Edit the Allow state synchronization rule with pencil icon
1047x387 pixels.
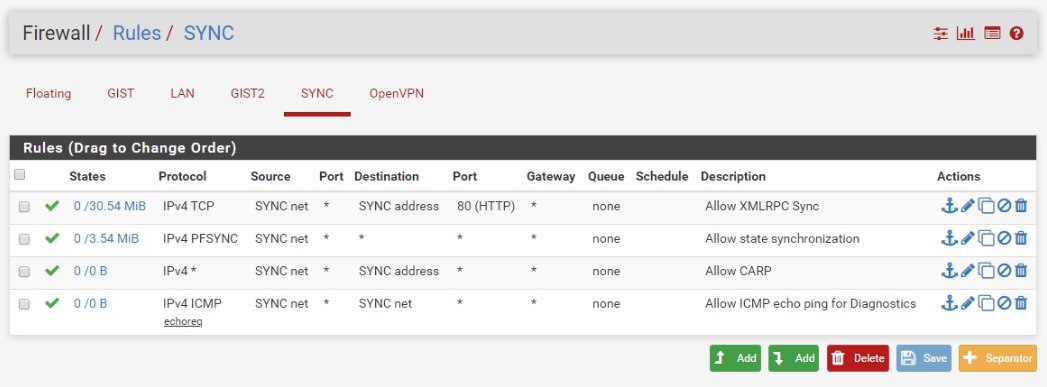(968, 238)
